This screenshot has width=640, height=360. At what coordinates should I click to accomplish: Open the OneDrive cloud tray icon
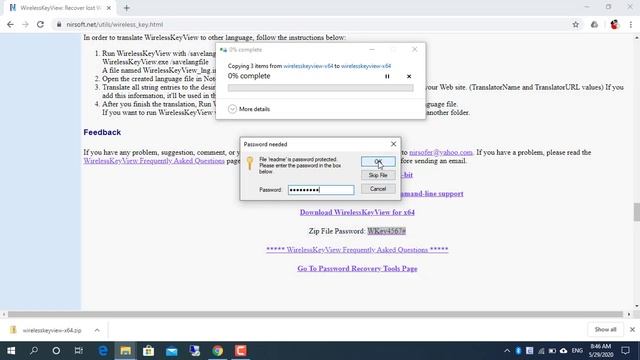point(564,351)
